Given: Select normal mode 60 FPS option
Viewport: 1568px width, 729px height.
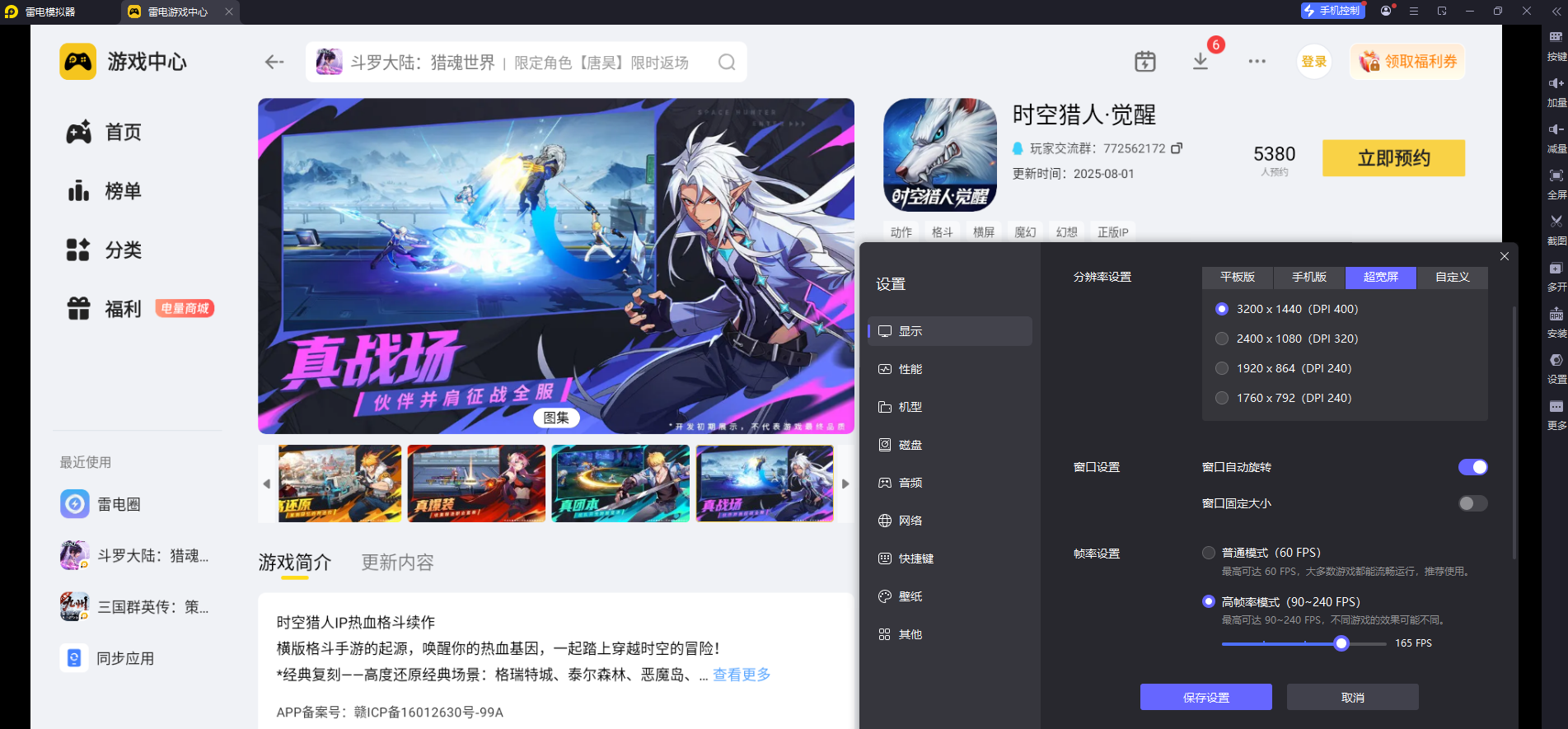Looking at the screenshot, I should pos(1209,553).
